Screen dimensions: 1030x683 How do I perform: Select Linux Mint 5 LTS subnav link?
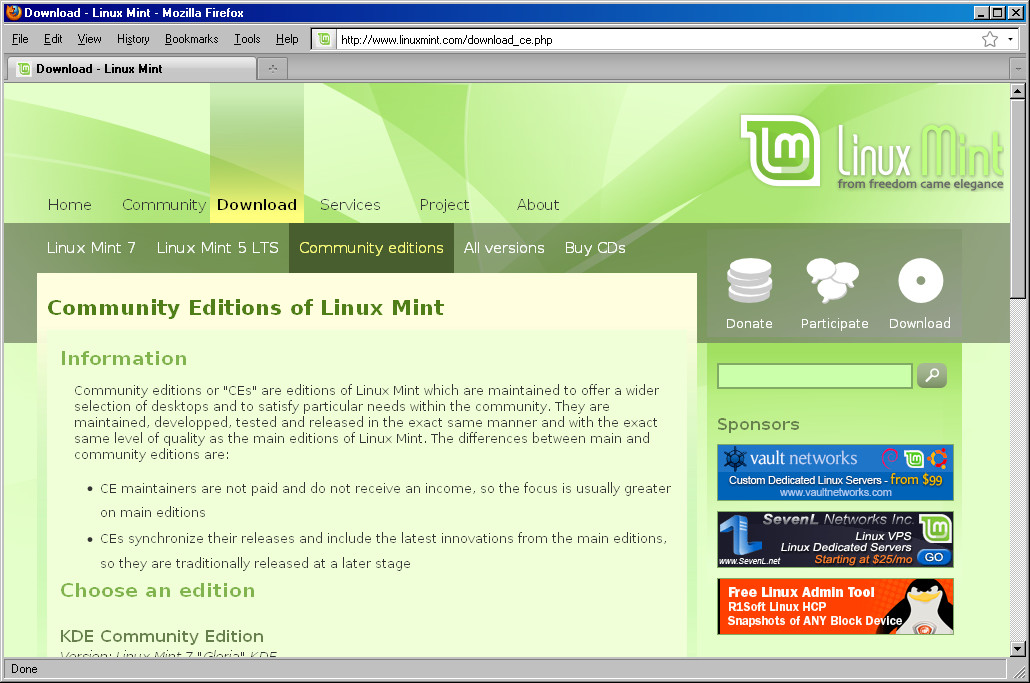(217, 248)
